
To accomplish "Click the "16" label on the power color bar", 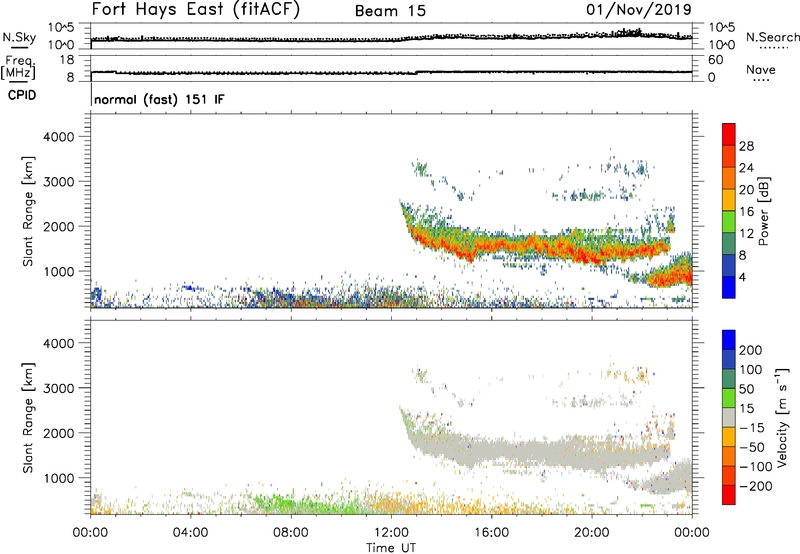I will tap(746, 212).
